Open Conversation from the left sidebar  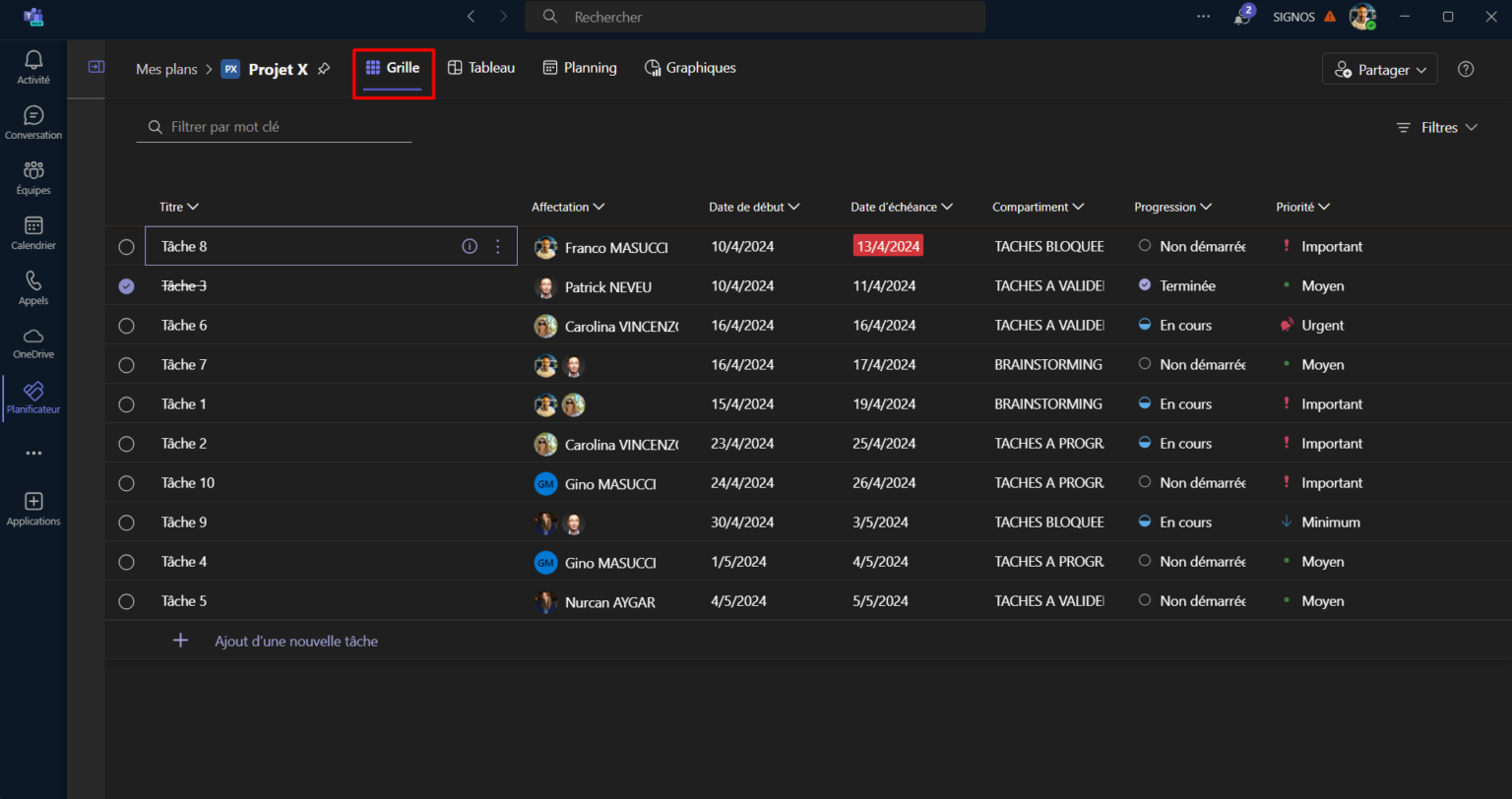[33, 122]
